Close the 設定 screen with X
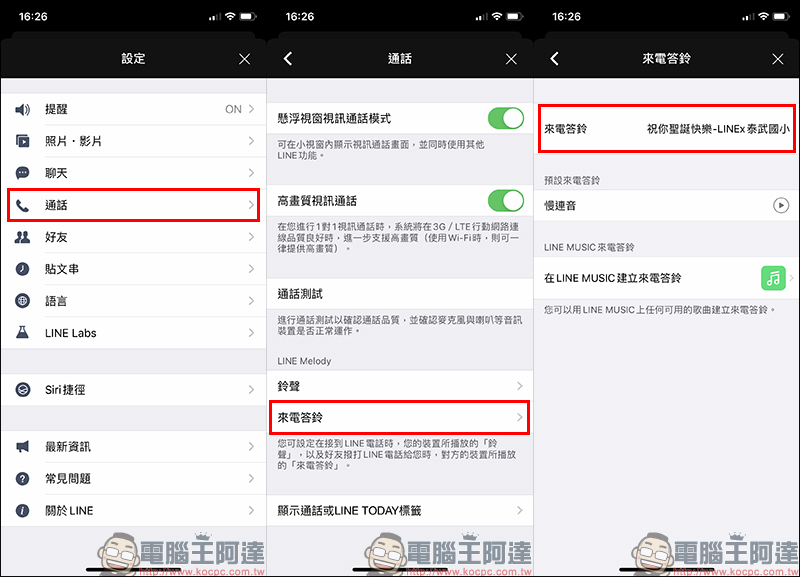800x577 pixels. point(245,59)
